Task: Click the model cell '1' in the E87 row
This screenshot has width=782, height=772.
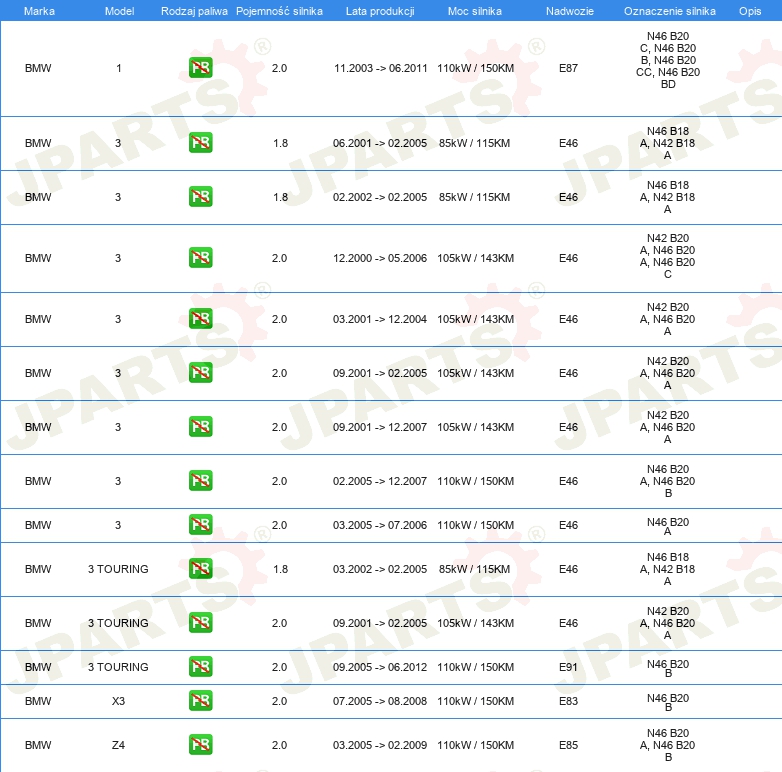Action: pos(119,68)
